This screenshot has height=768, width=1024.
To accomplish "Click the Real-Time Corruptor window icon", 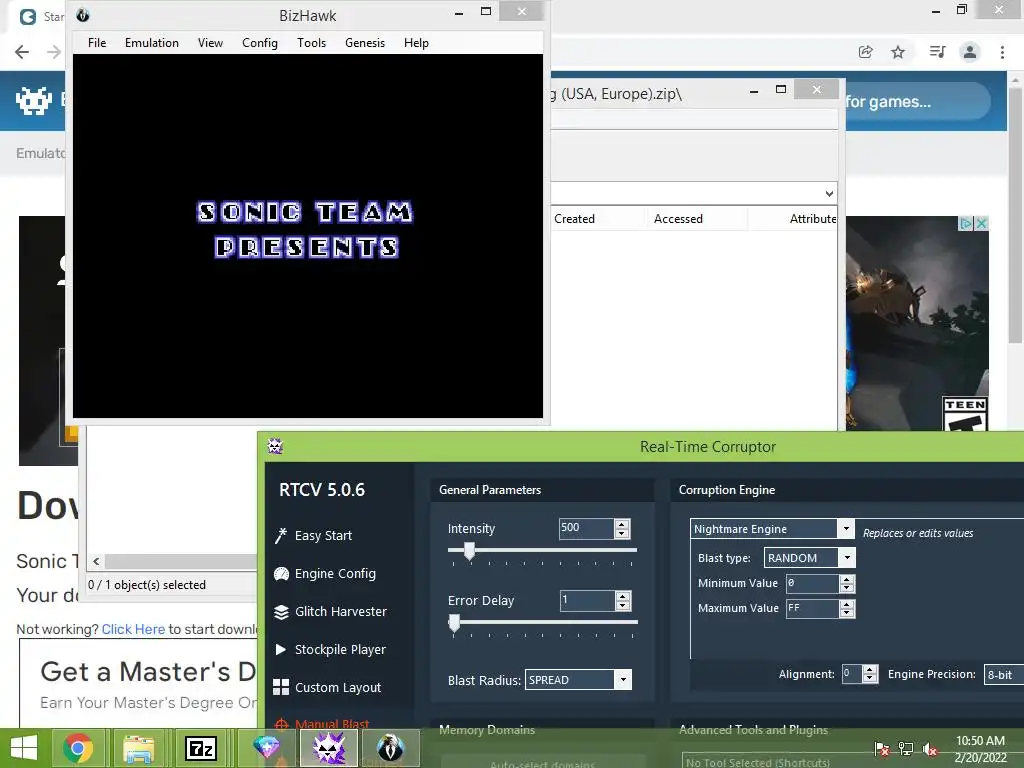I will [275, 446].
